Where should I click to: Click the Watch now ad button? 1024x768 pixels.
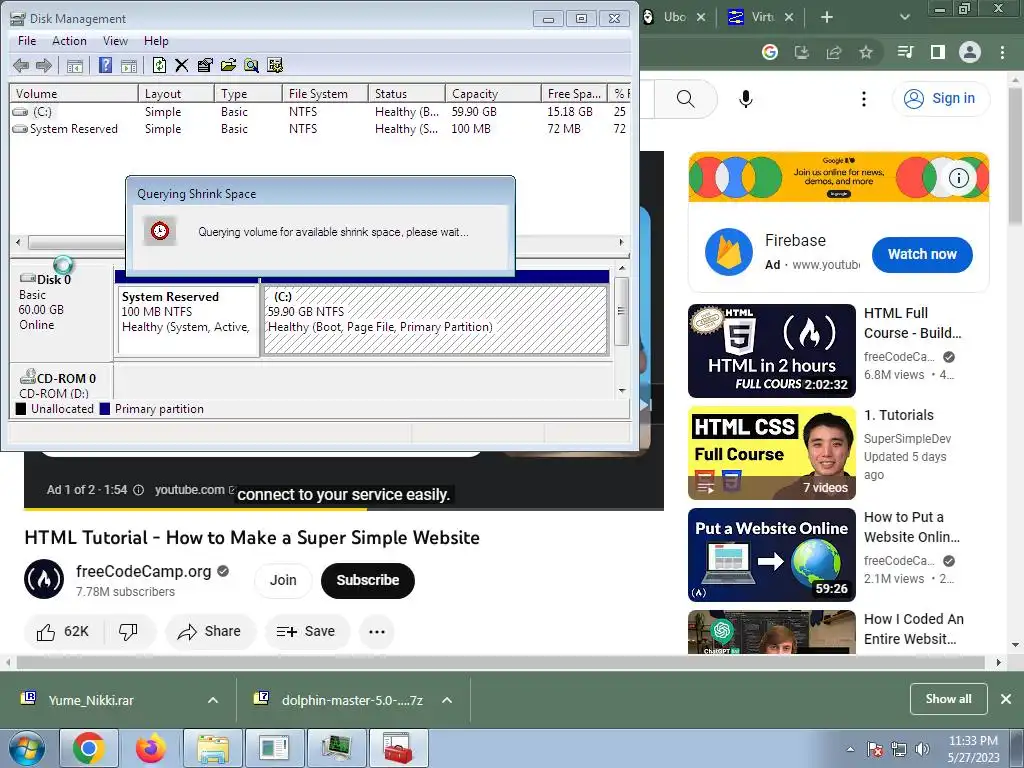click(x=922, y=255)
